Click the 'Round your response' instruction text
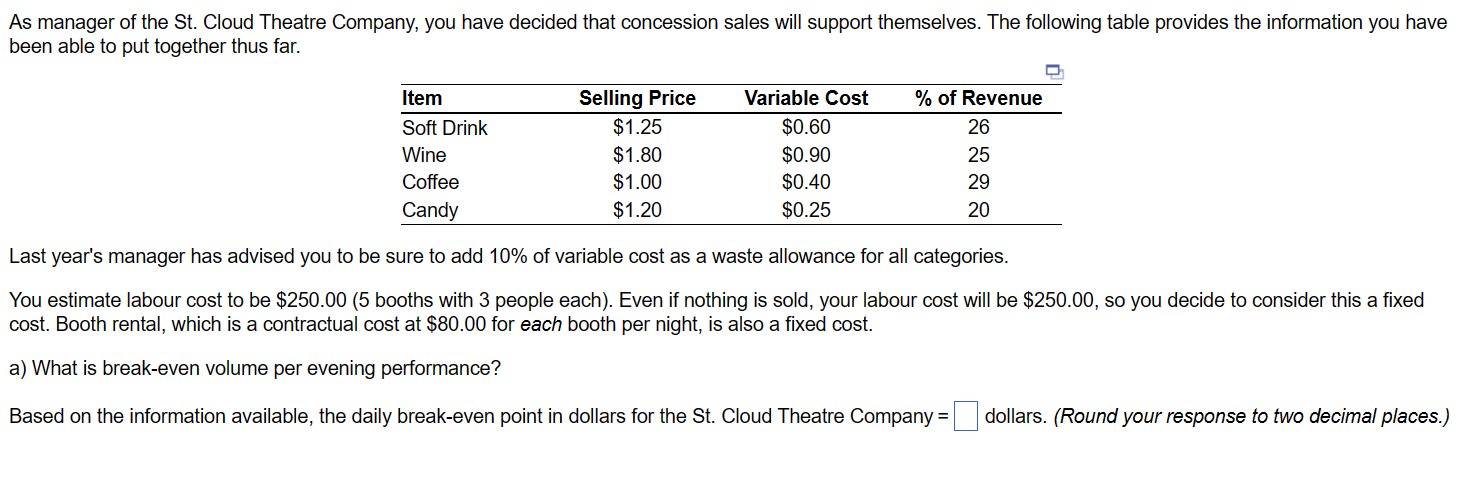The height and width of the screenshot is (498, 1463). pos(1251,416)
